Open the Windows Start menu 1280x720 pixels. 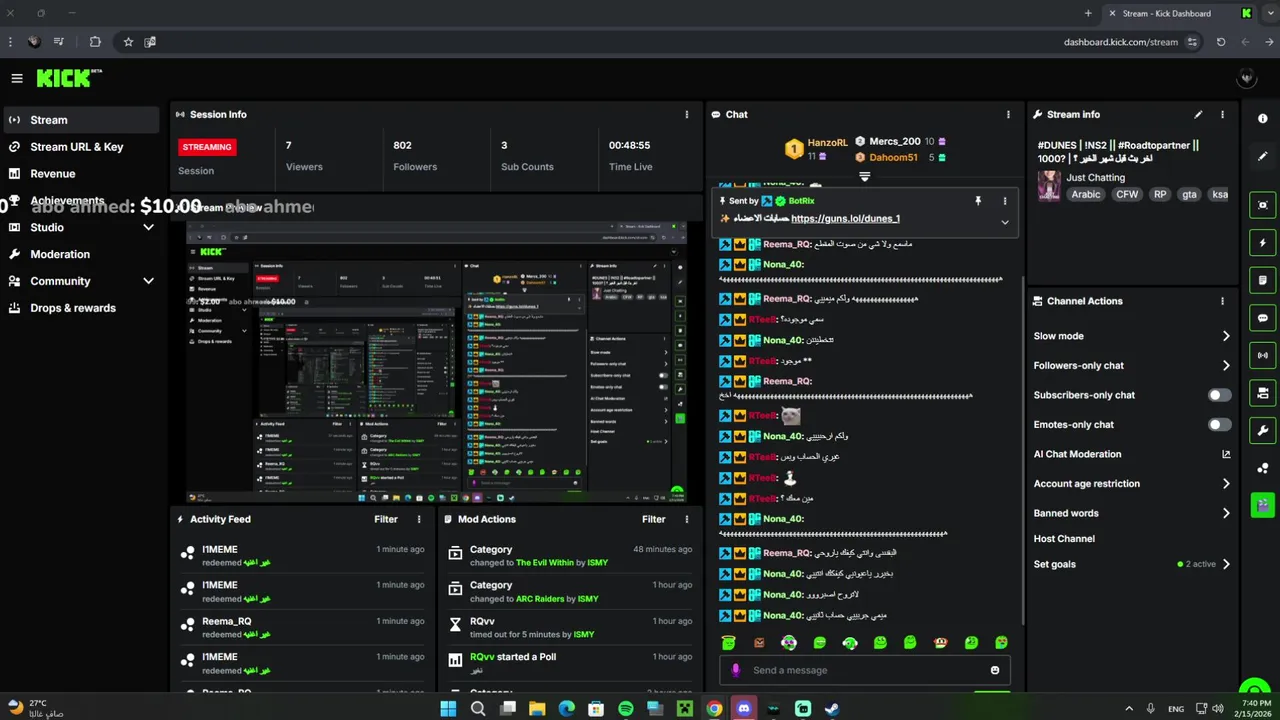point(448,708)
